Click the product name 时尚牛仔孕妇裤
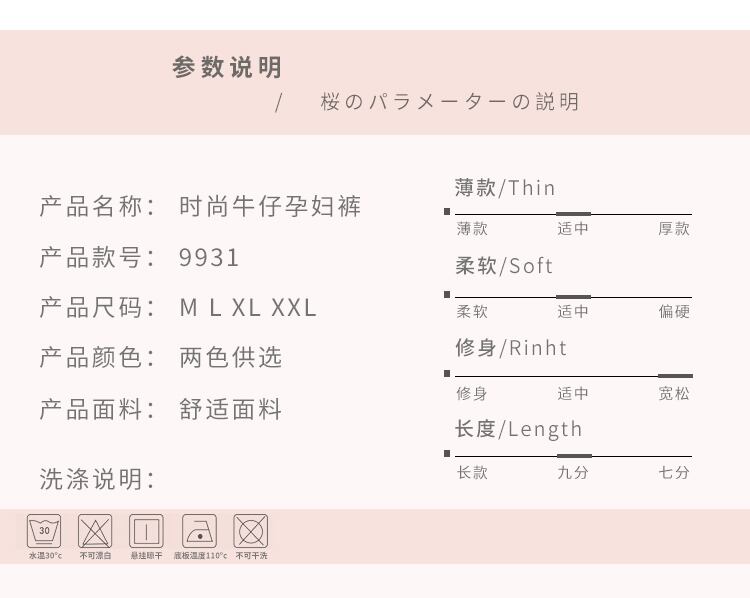 (x=270, y=207)
